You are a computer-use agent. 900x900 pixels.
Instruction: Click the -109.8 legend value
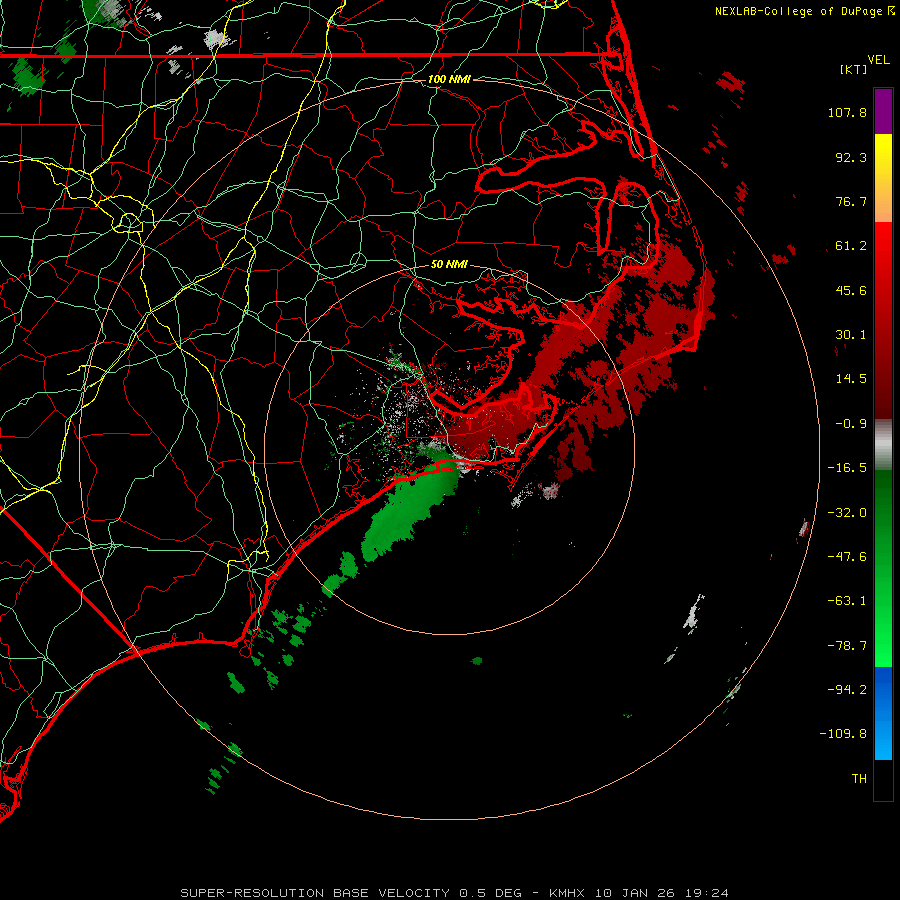coord(844,734)
